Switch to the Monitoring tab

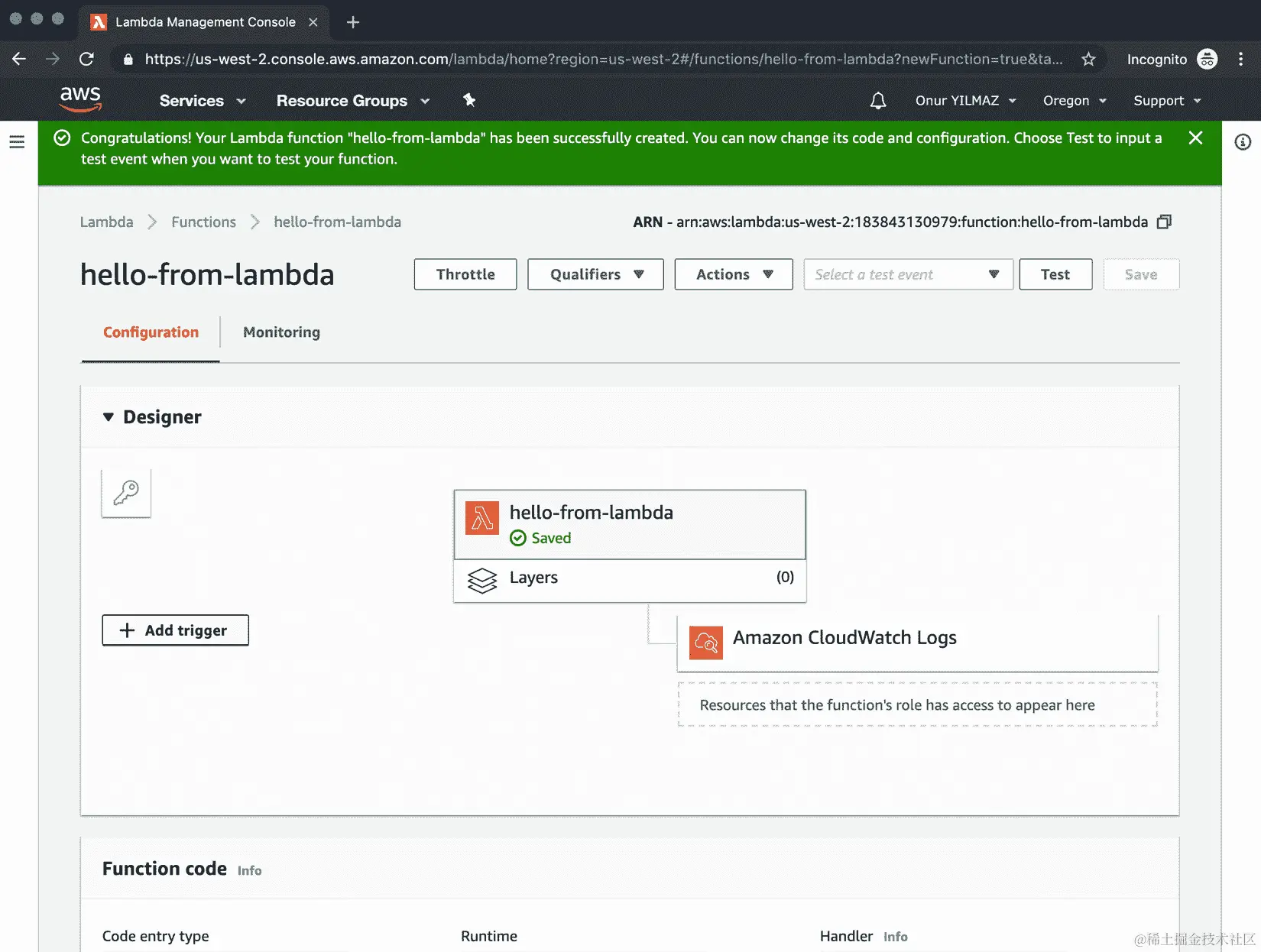[x=280, y=332]
